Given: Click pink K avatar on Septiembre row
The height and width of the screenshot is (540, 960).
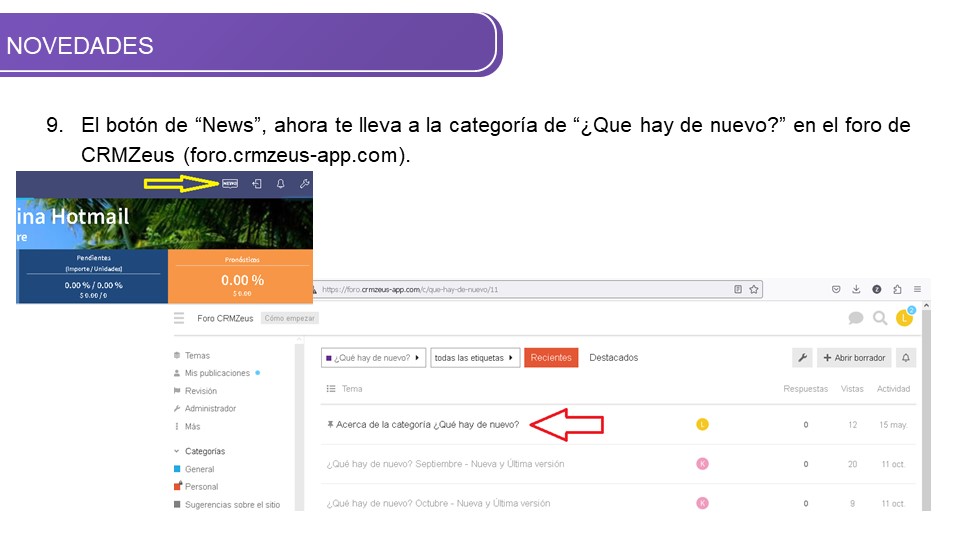Looking at the screenshot, I should tap(702, 463).
